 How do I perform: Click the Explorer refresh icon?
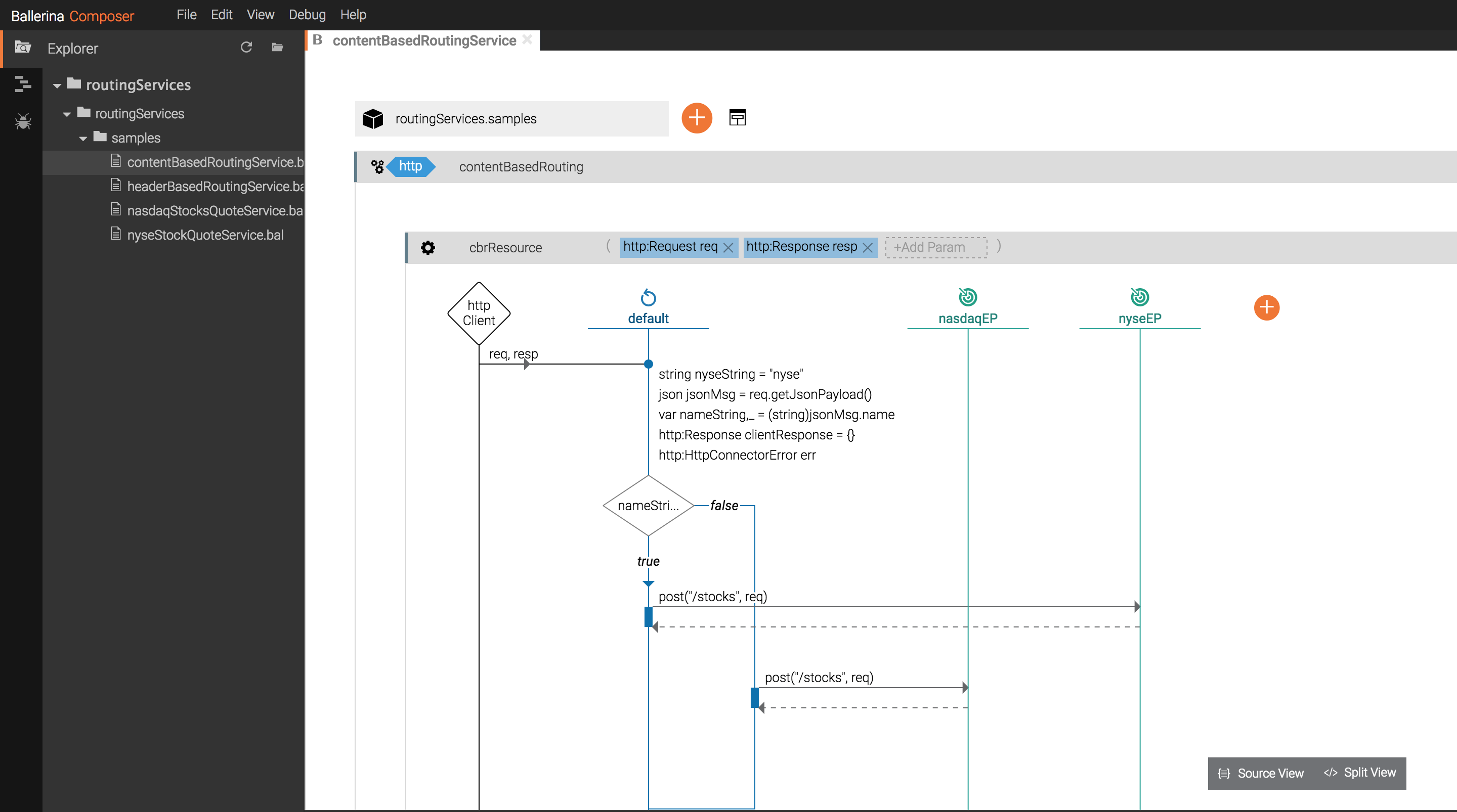[246, 48]
